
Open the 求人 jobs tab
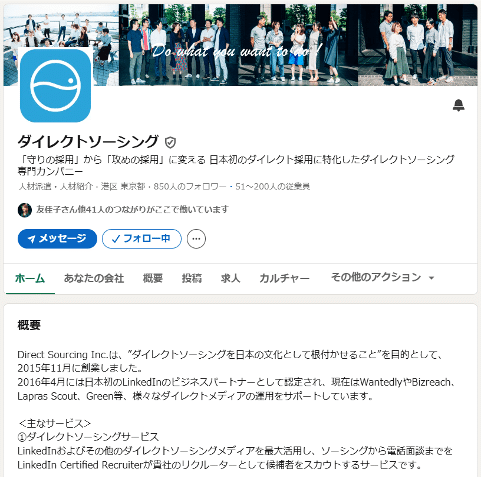point(230,278)
